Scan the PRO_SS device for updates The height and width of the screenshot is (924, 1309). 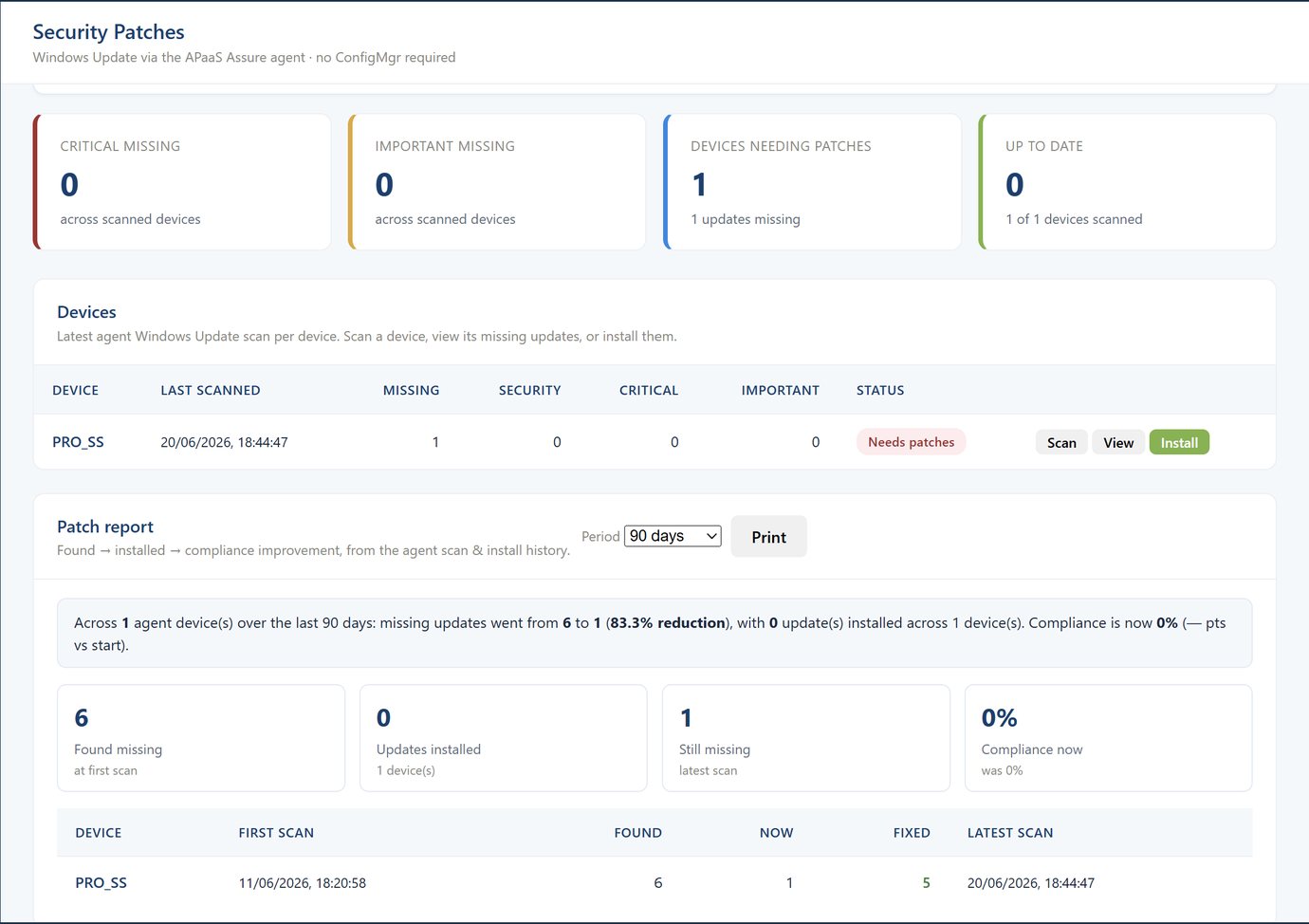click(x=1061, y=442)
